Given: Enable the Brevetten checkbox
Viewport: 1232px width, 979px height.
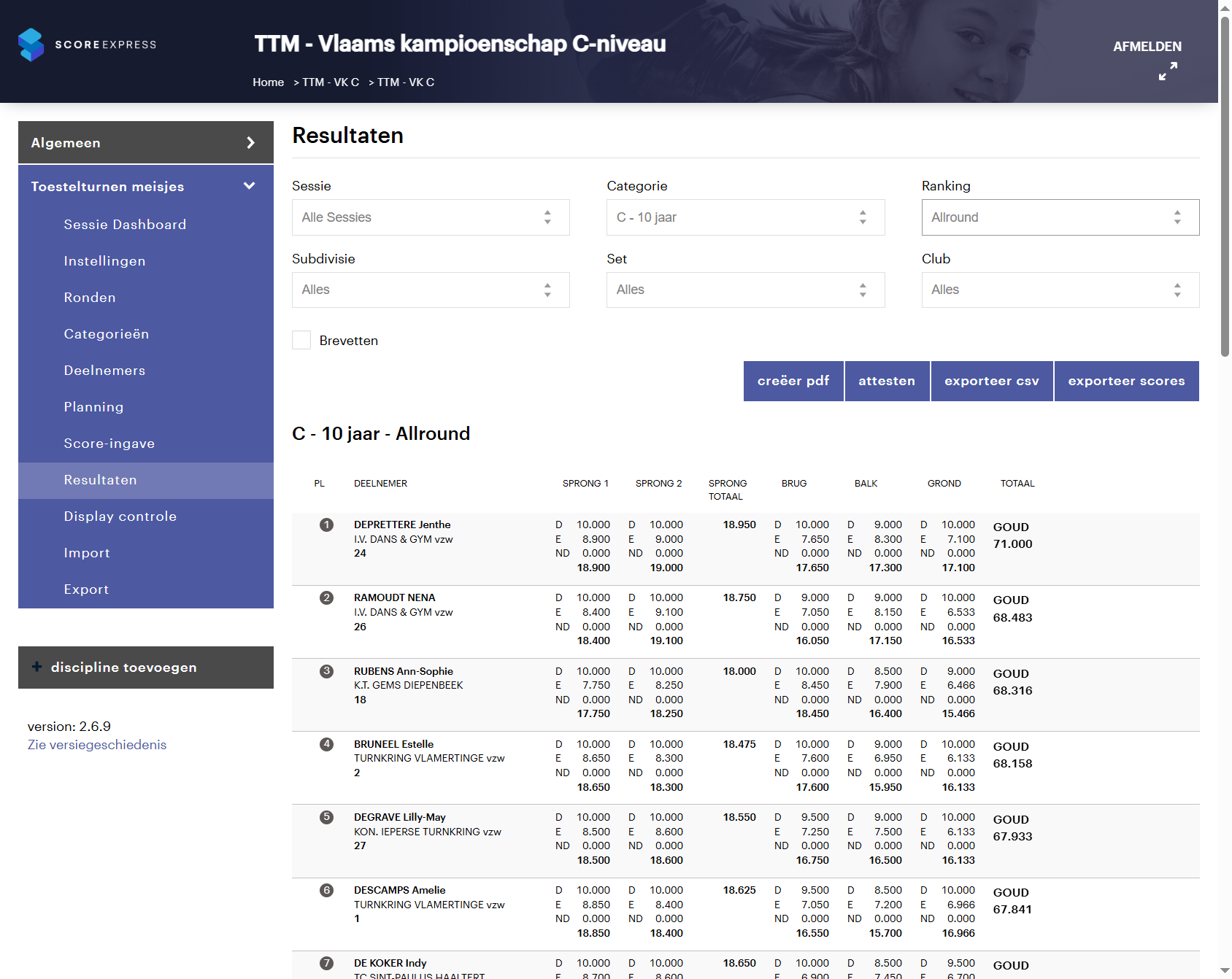Looking at the screenshot, I should pos(301,340).
